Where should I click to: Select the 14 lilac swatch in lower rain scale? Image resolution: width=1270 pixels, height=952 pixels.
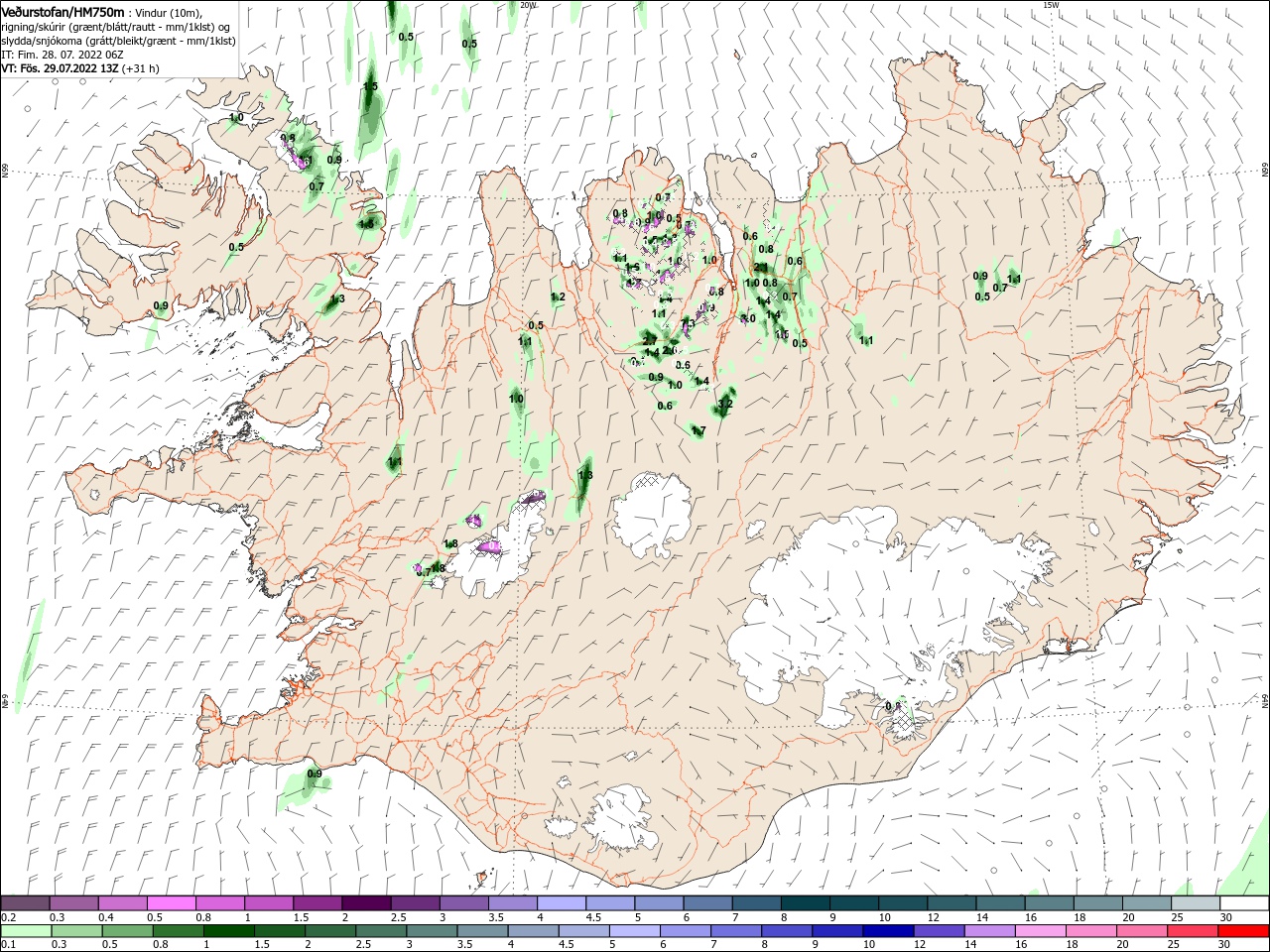click(988, 931)
